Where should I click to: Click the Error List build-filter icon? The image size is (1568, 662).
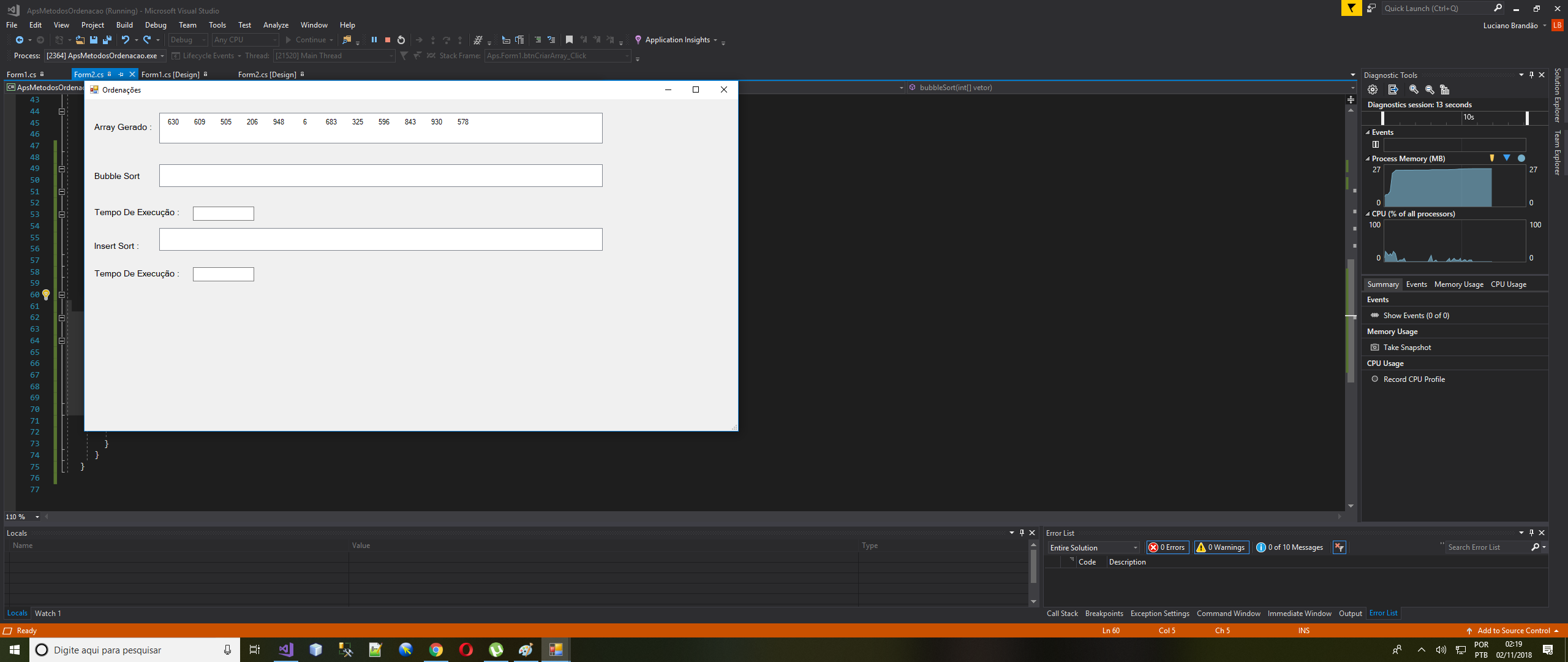(x=1340, y=547)
